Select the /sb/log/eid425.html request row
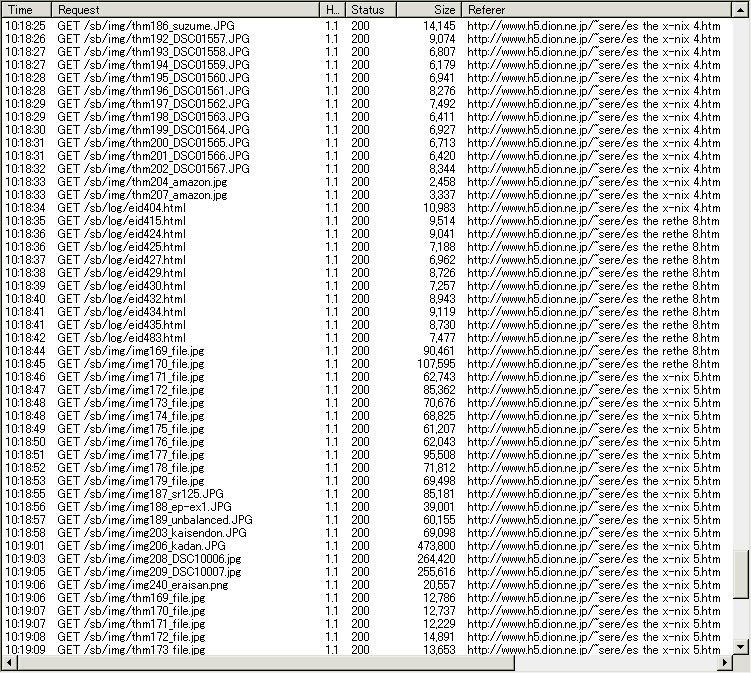This screenshot has height=673, width=751. [366, 247]
